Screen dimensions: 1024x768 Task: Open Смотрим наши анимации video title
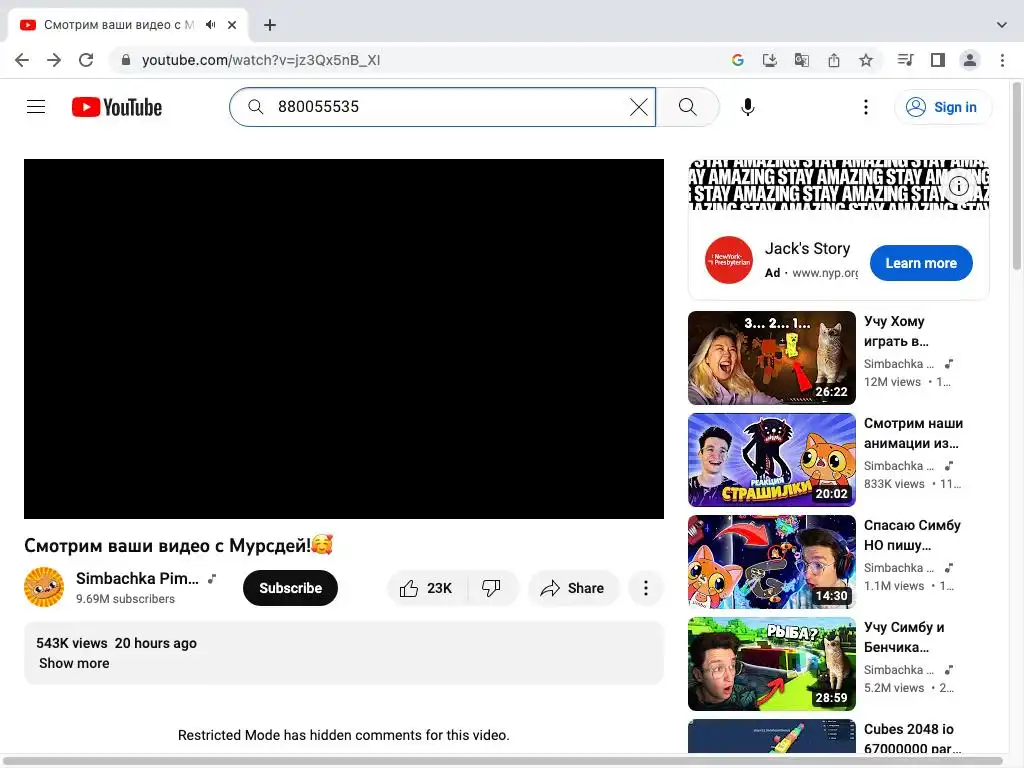[x=913, y=433]
